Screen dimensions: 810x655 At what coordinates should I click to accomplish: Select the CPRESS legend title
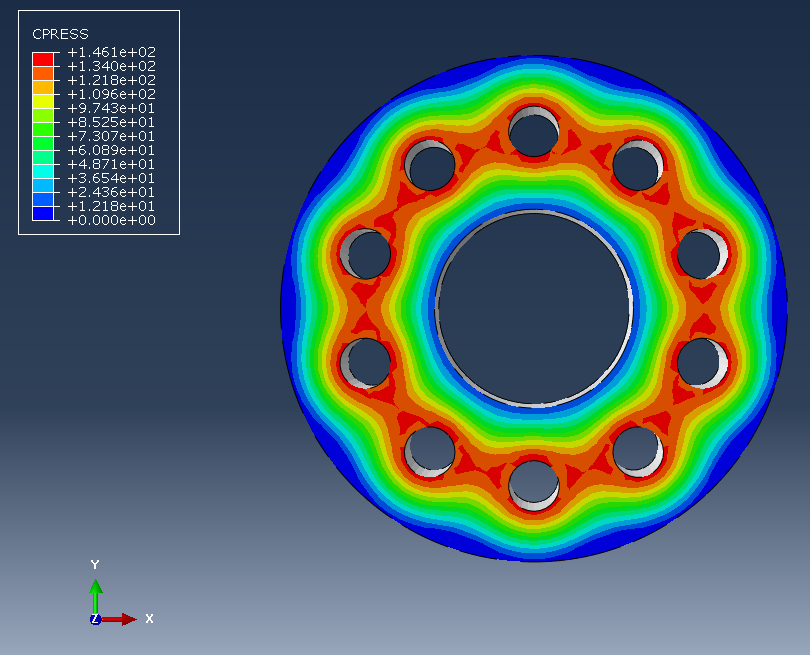tap(60, 34)
